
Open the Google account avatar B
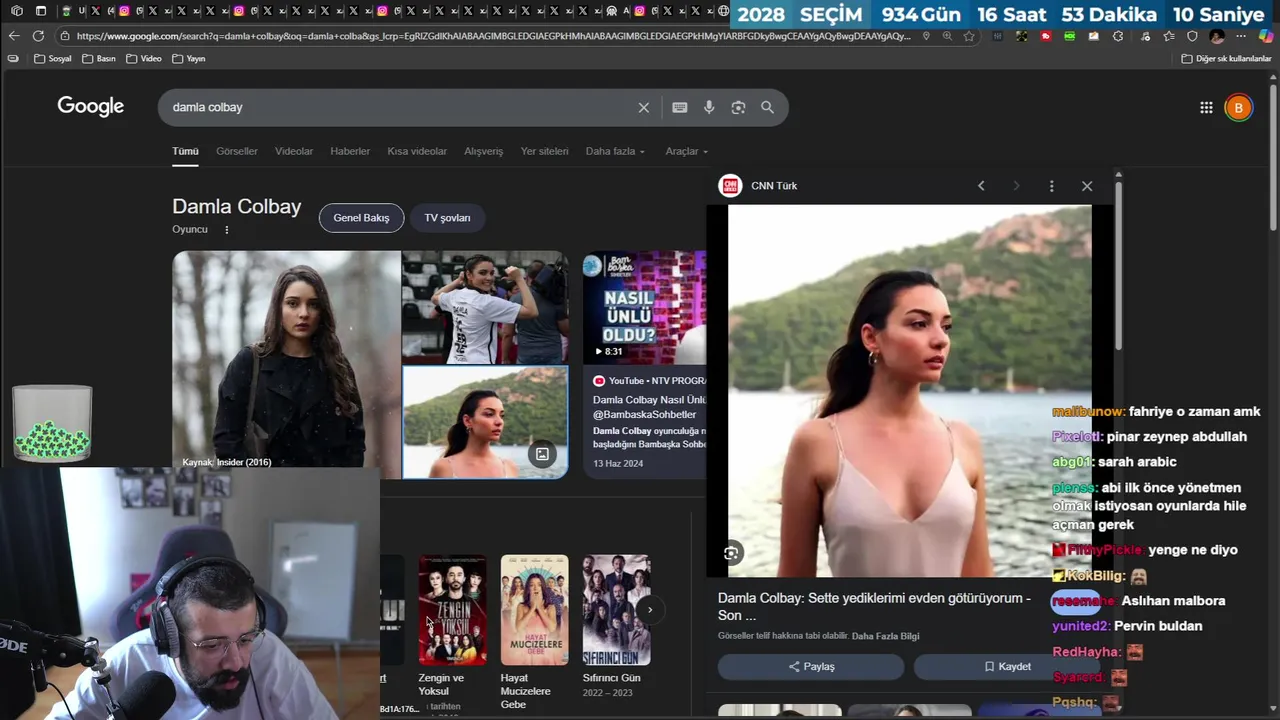[1238, 108]
